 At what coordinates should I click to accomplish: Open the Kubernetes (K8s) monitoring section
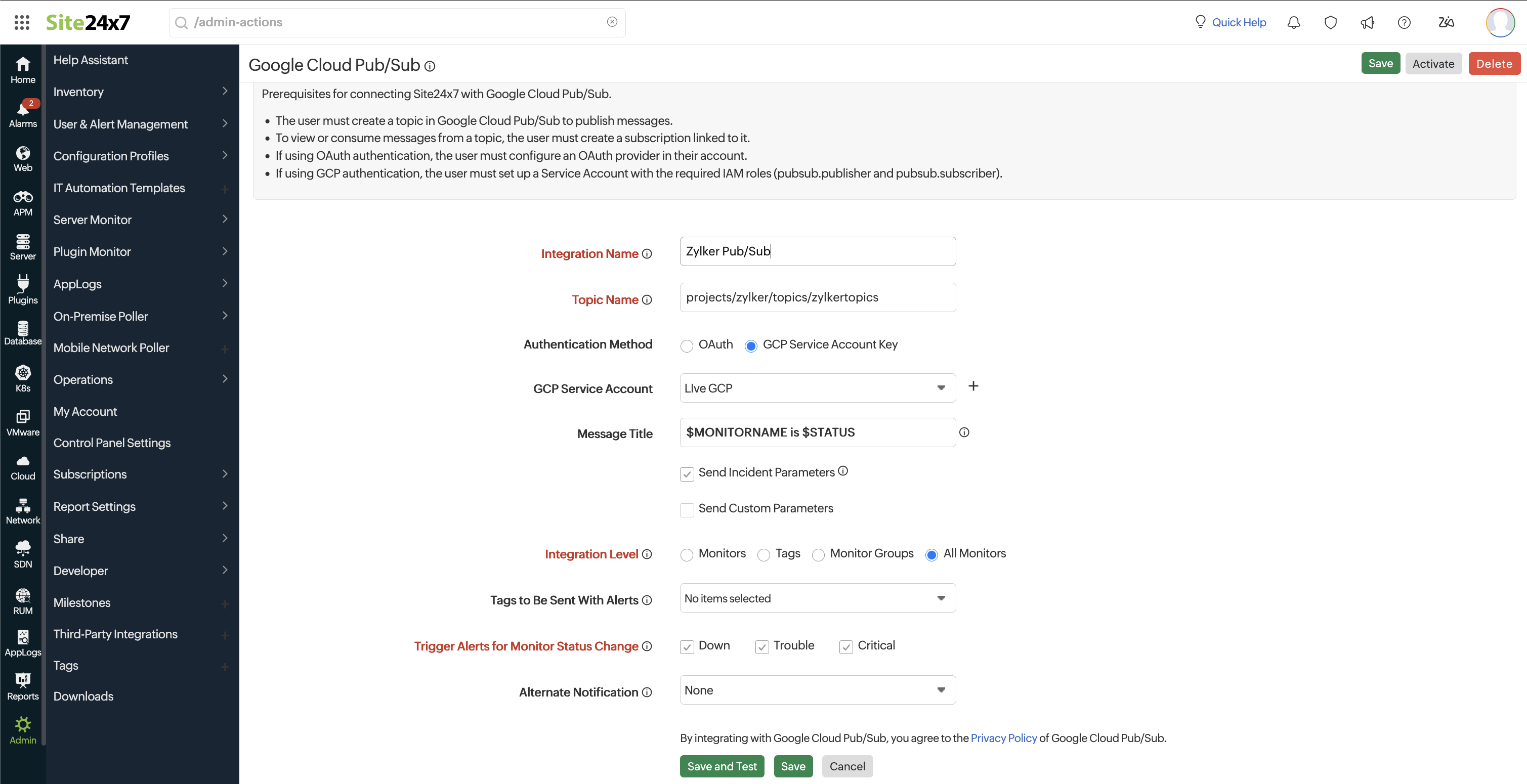coord(23,378)
